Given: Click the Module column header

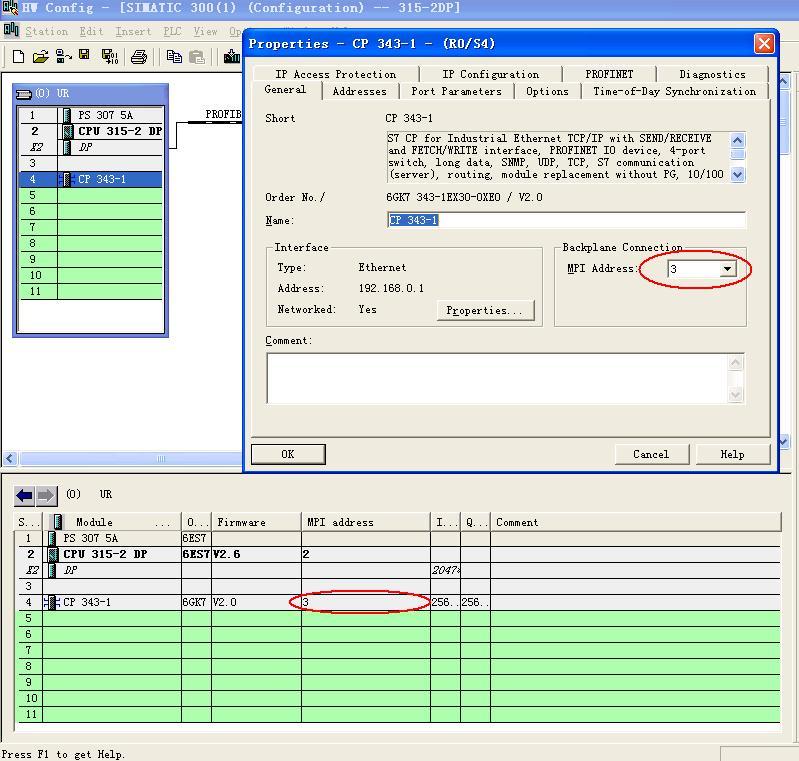Looking at the screenshot, I should 112,522.
